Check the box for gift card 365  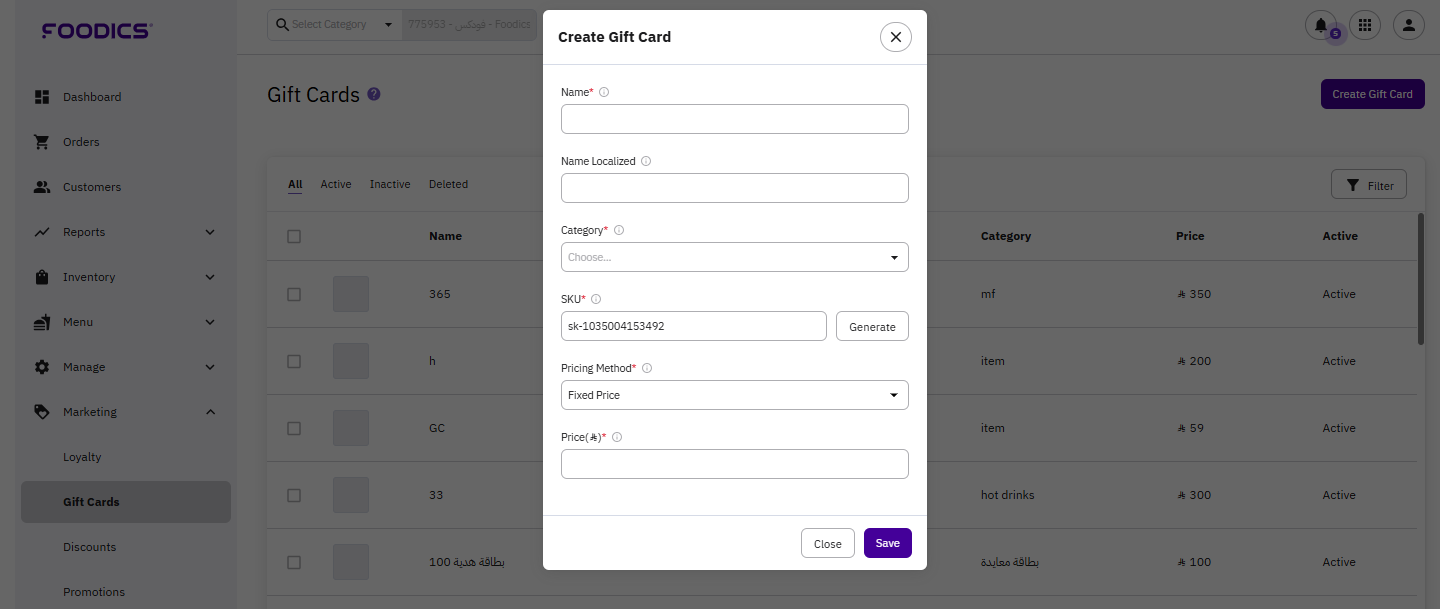(x=294, y=294)
